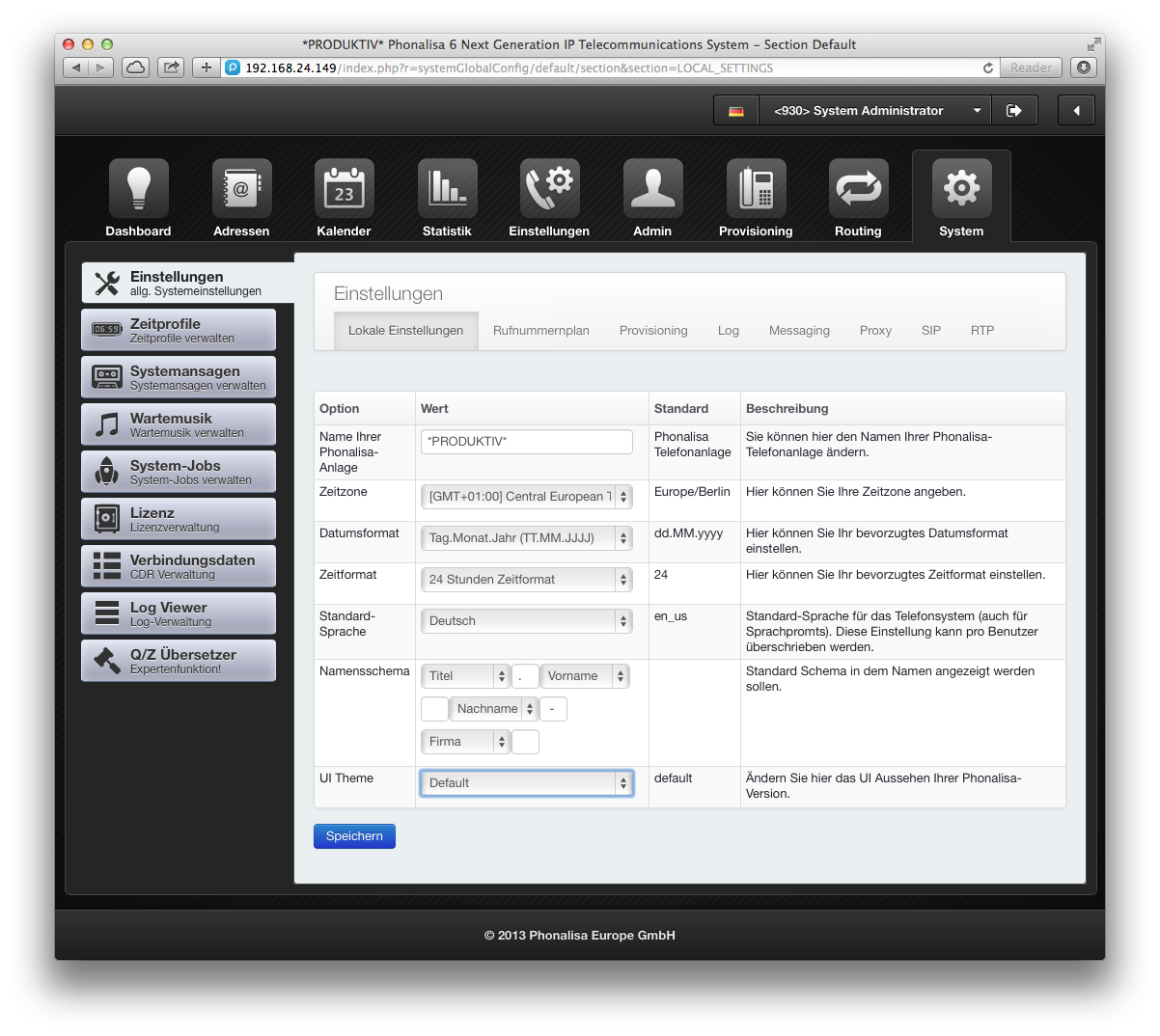
Task: Click the separator field before Nachname
Action: pyautogui.click(x=434, y=709)
